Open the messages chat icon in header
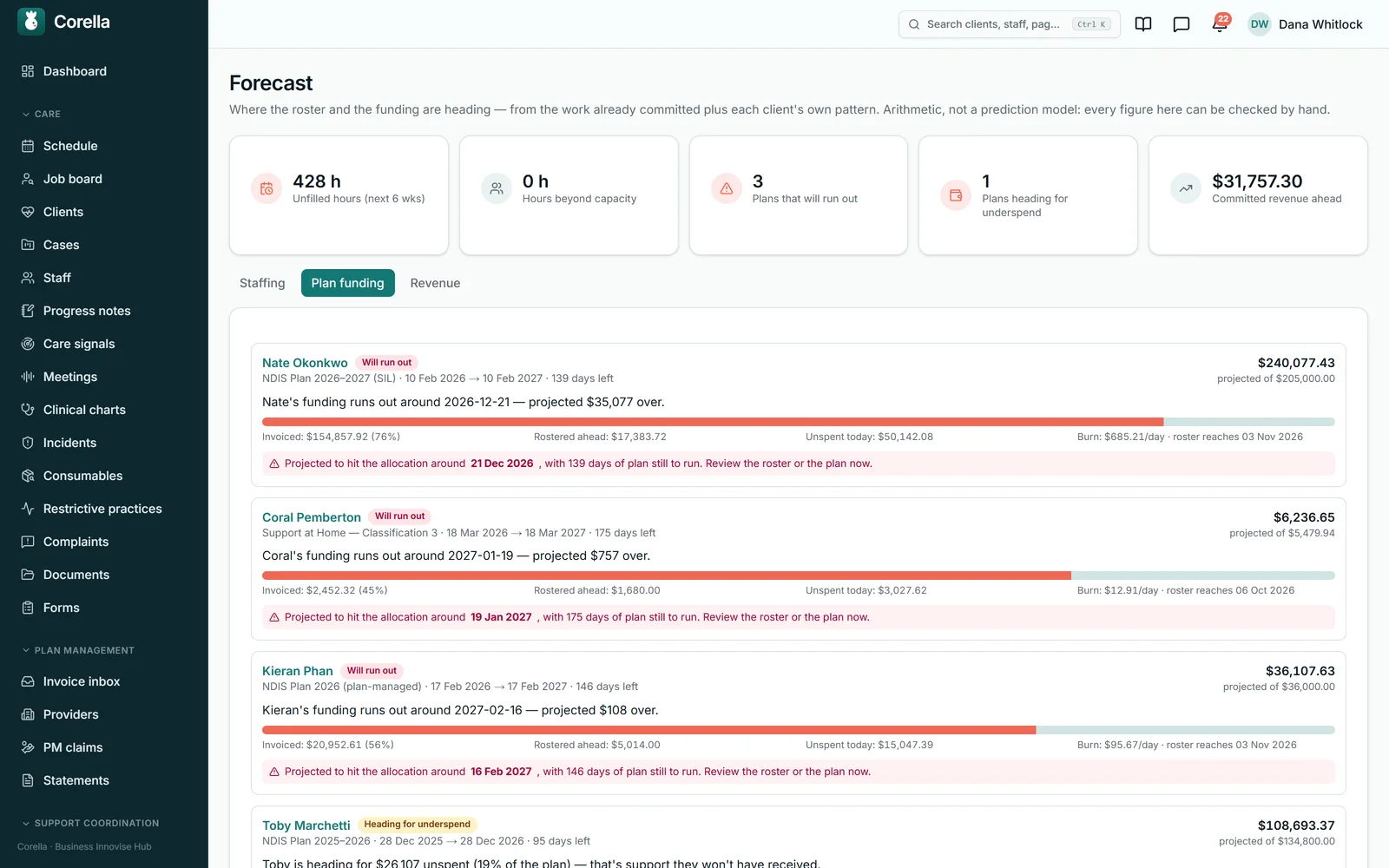This screenshot has width=1389, height=868. click(1182, 24)
